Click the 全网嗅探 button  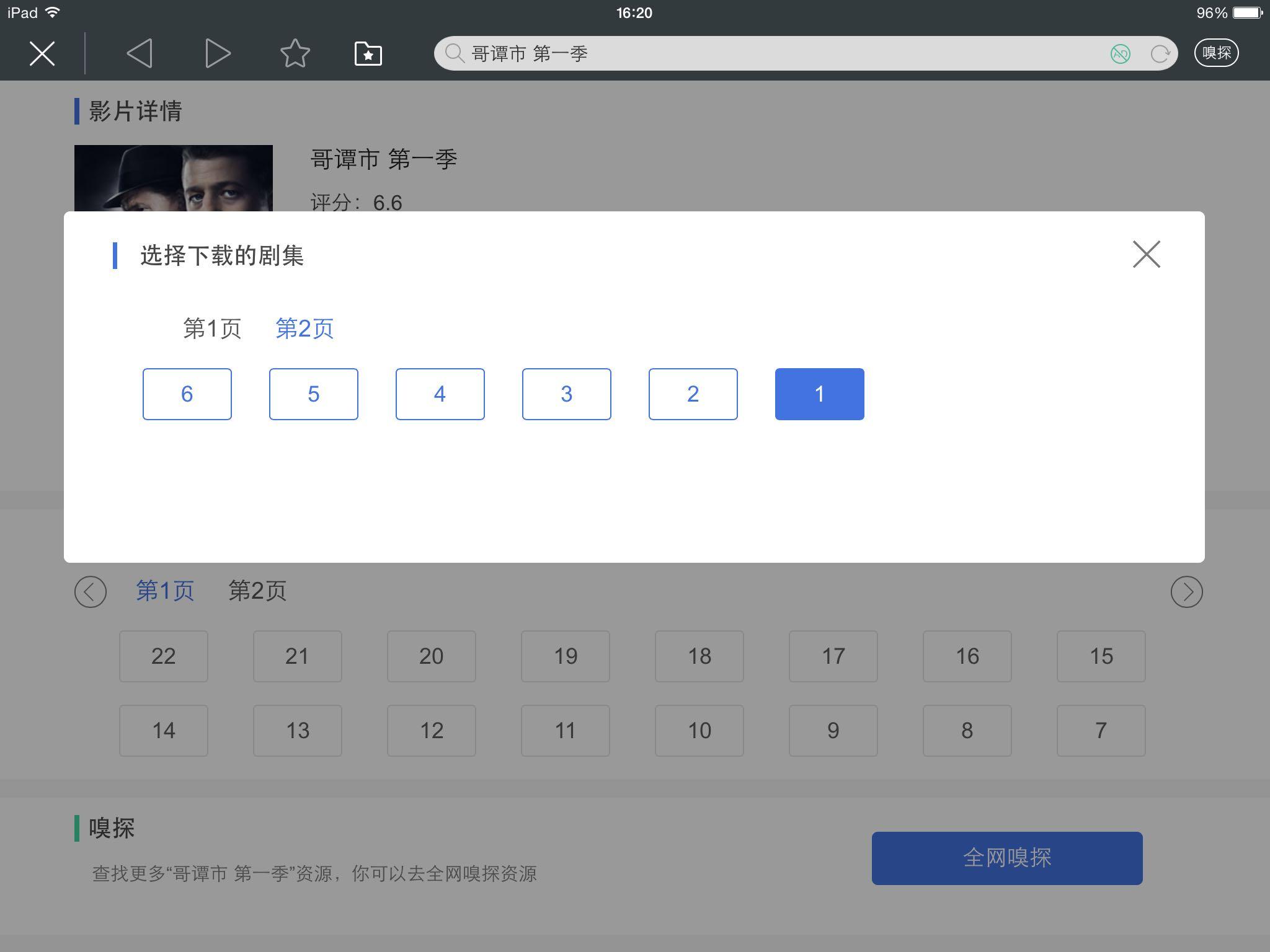(x=1006, y=857)
